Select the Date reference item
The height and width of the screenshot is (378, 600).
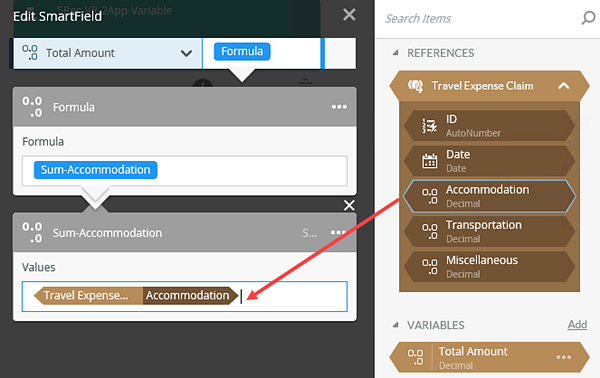click(x=489, y=161)
